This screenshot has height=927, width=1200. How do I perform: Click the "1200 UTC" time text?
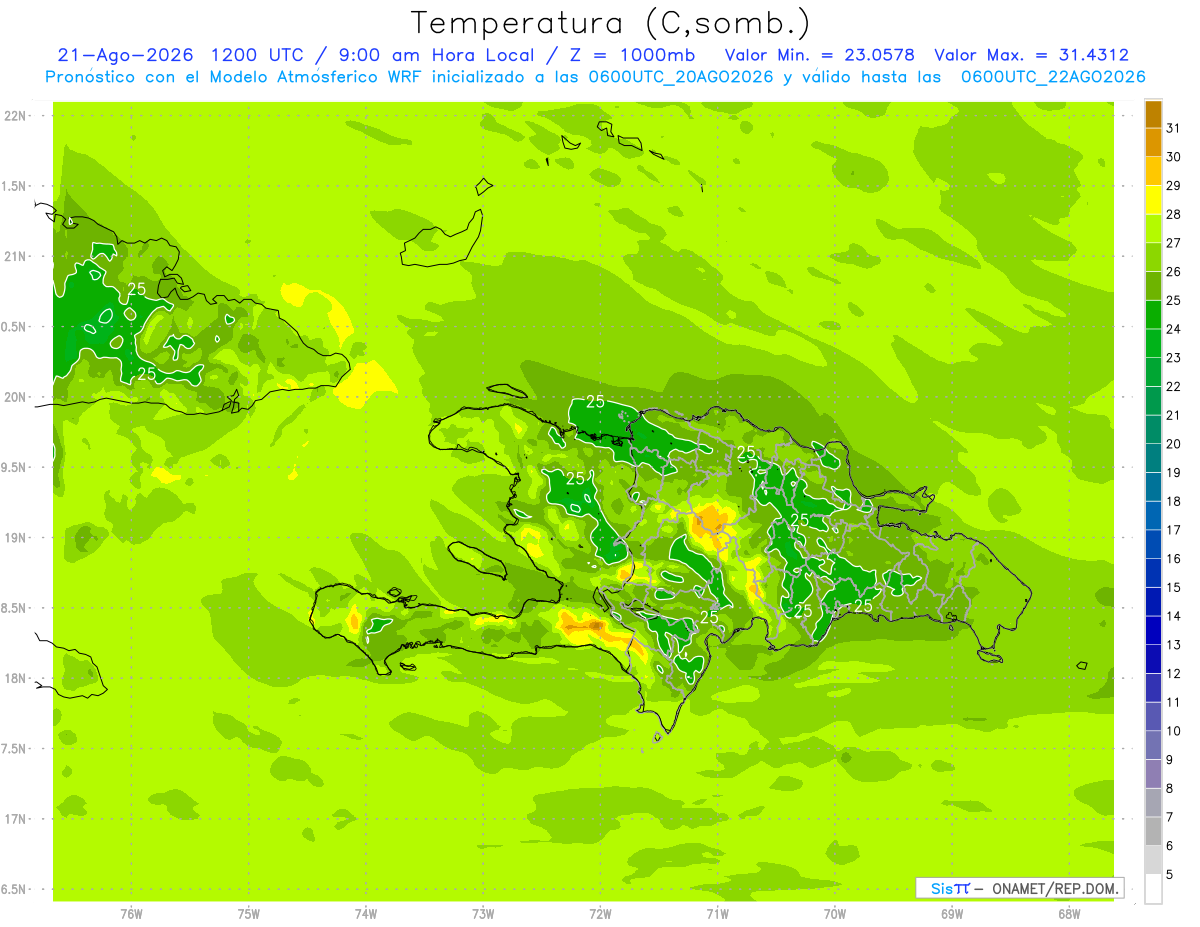[257, 55]
